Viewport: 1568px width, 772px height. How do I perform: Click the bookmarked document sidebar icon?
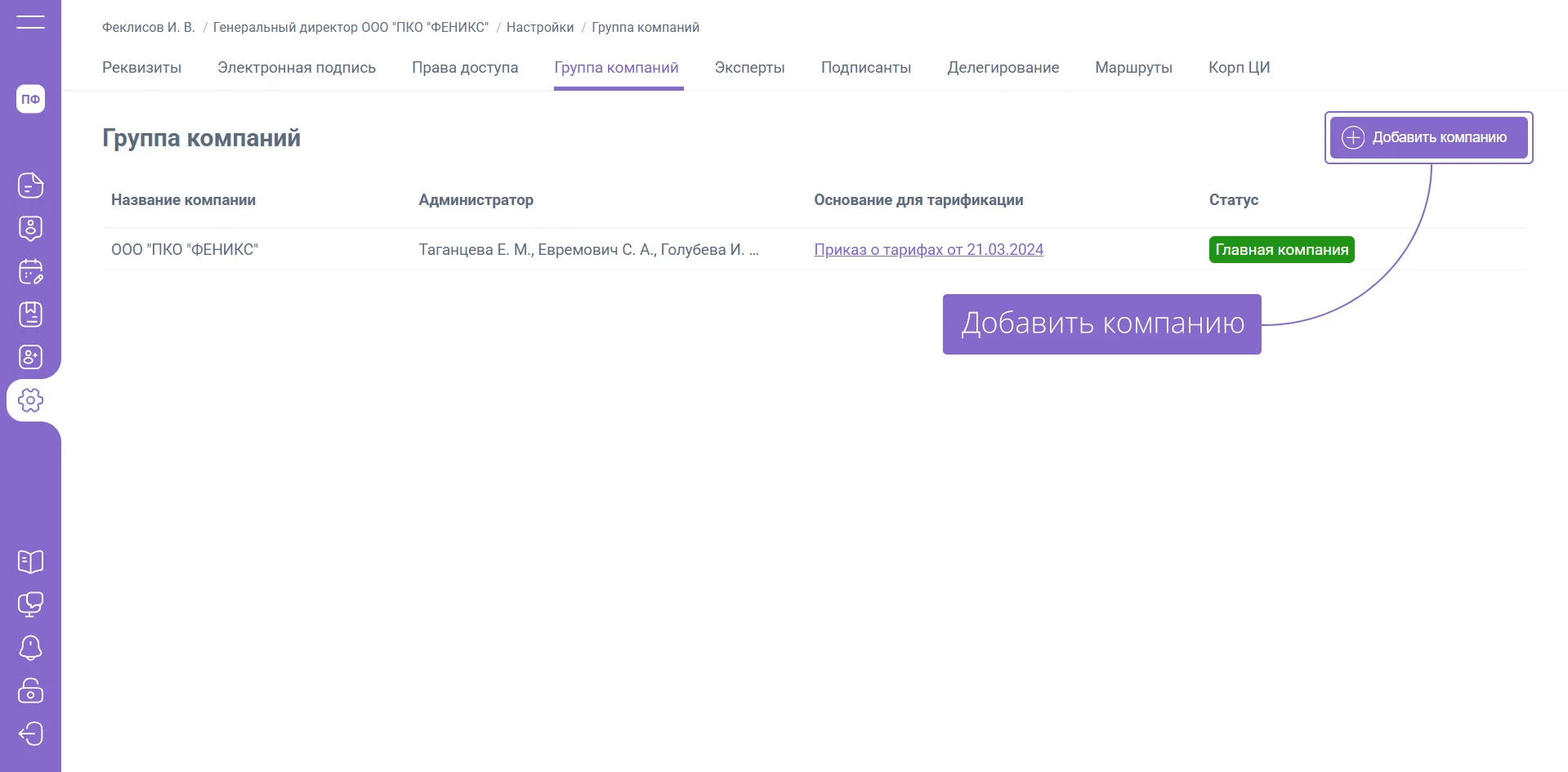click(x=30, y=315)
